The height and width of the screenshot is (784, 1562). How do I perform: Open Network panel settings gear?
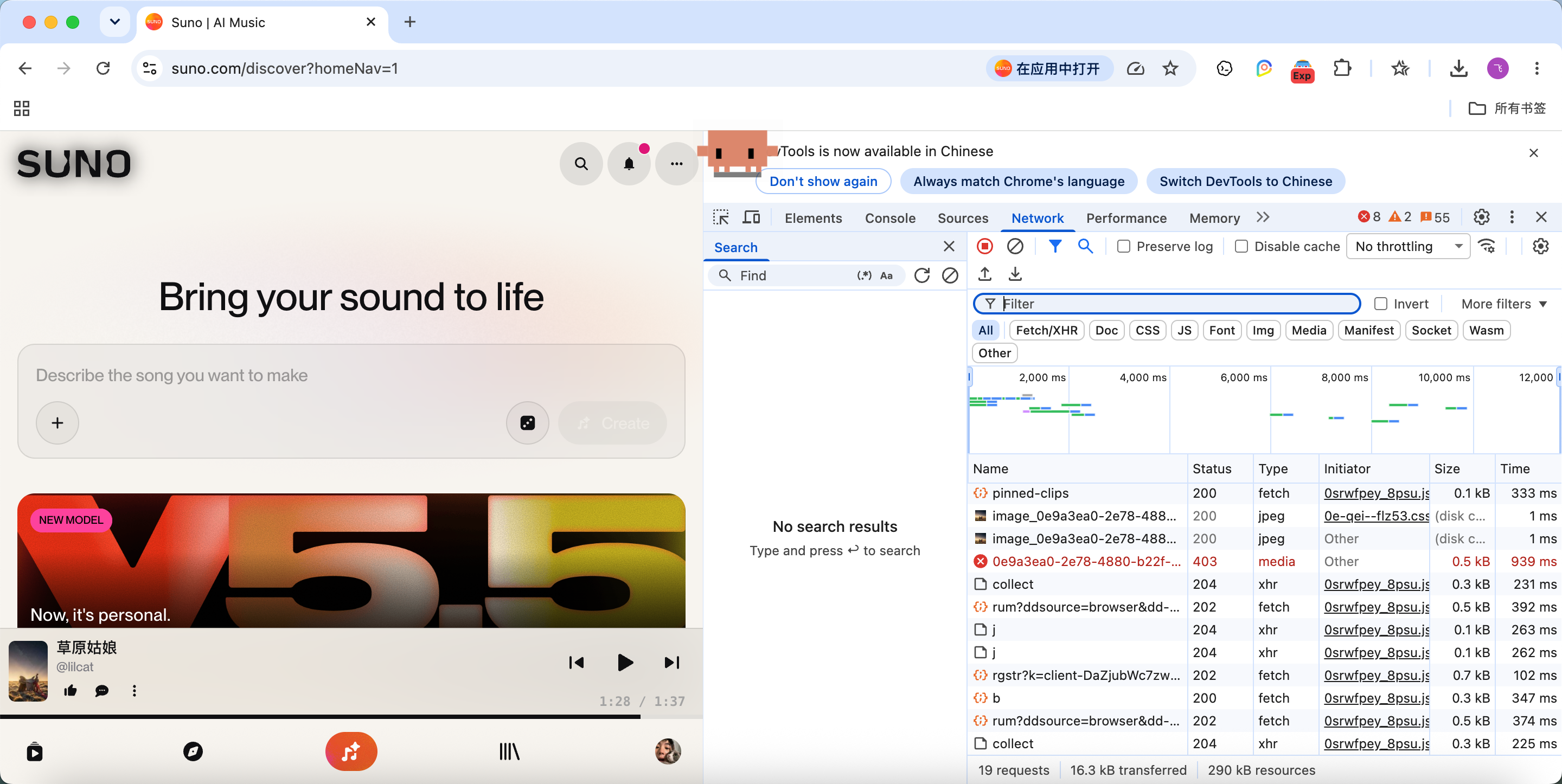pyautogui.click(x=1541, y=246)
